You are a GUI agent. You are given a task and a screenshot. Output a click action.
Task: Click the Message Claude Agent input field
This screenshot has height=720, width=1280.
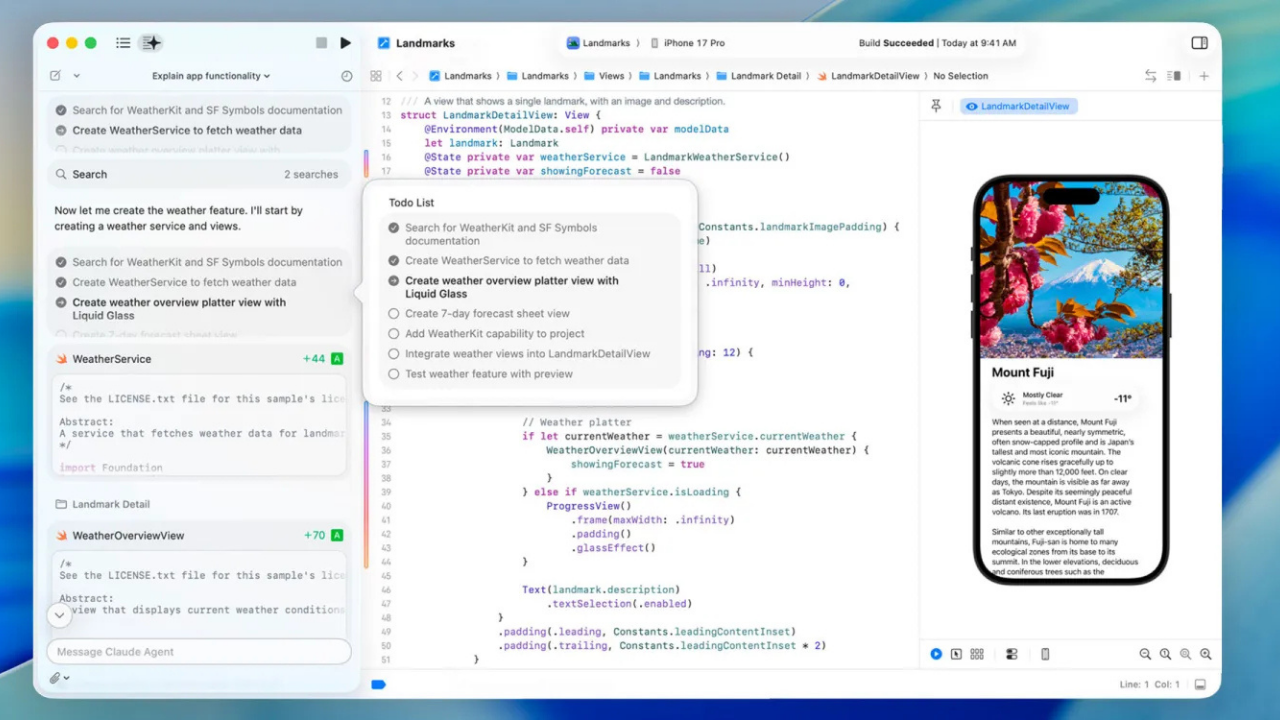pyautogui.click(x=198, y=651)
